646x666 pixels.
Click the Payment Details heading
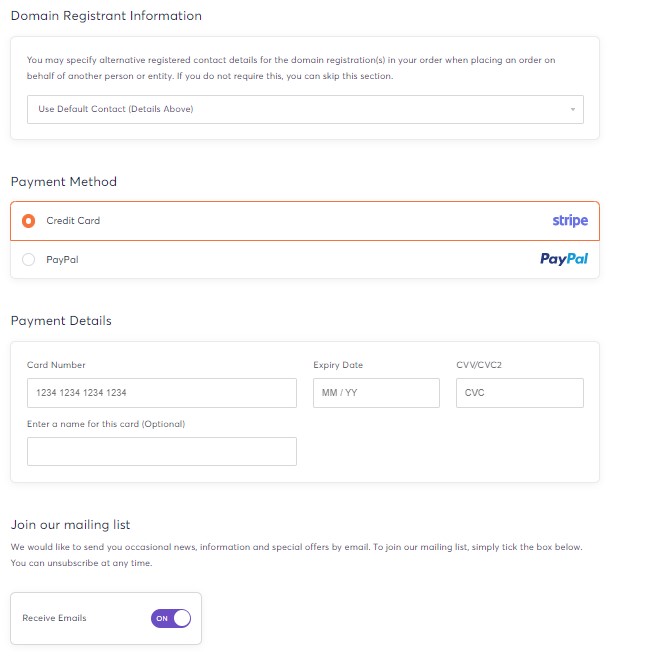[x=61, y=321]
